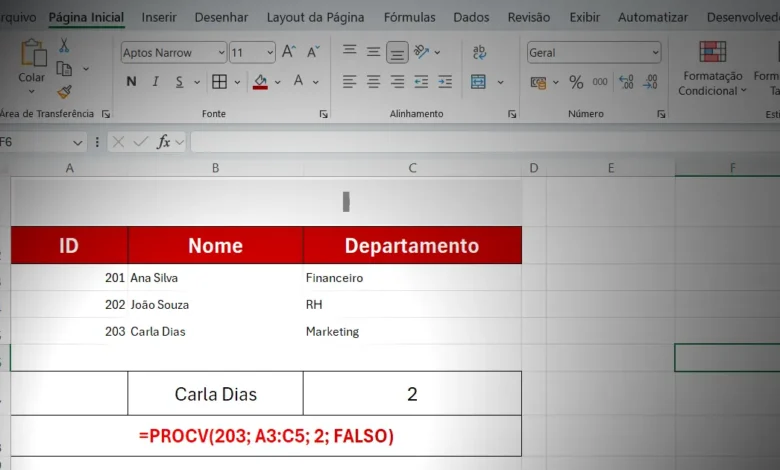Center text horizontally in the cell
780x470 pixels.
point(373,82)
